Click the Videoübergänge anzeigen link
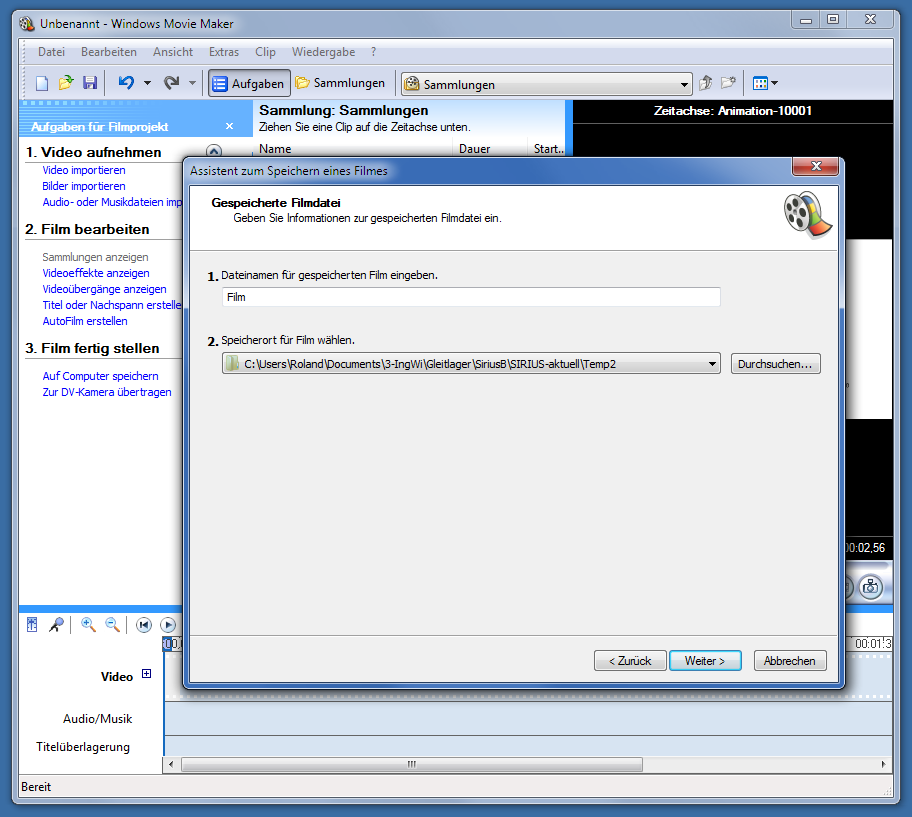This screenshot has height=817, width=912. 105,289
